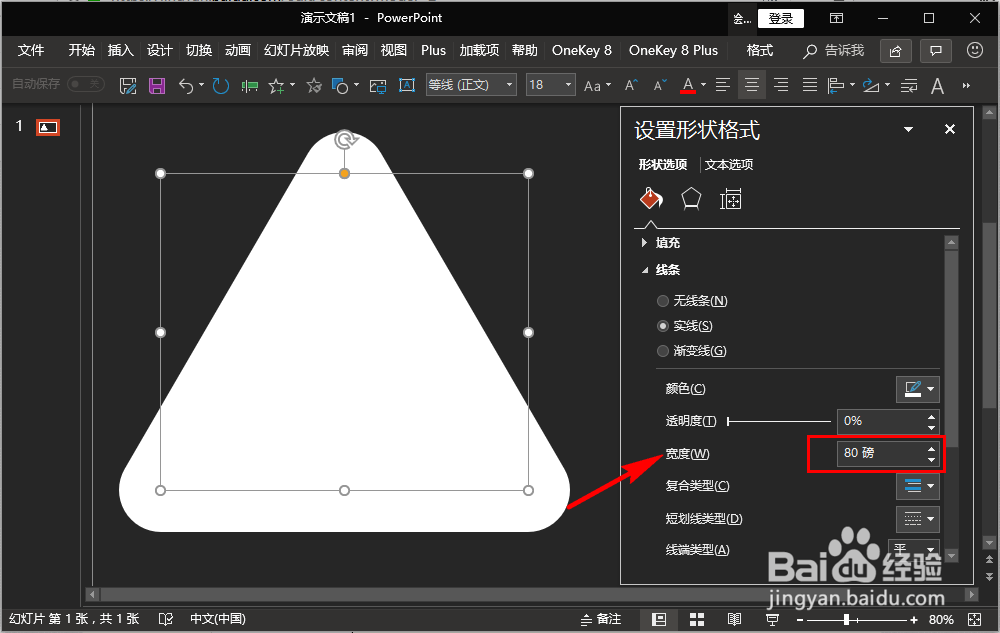Open the Shapes insert icon

[x=341, y=85]
